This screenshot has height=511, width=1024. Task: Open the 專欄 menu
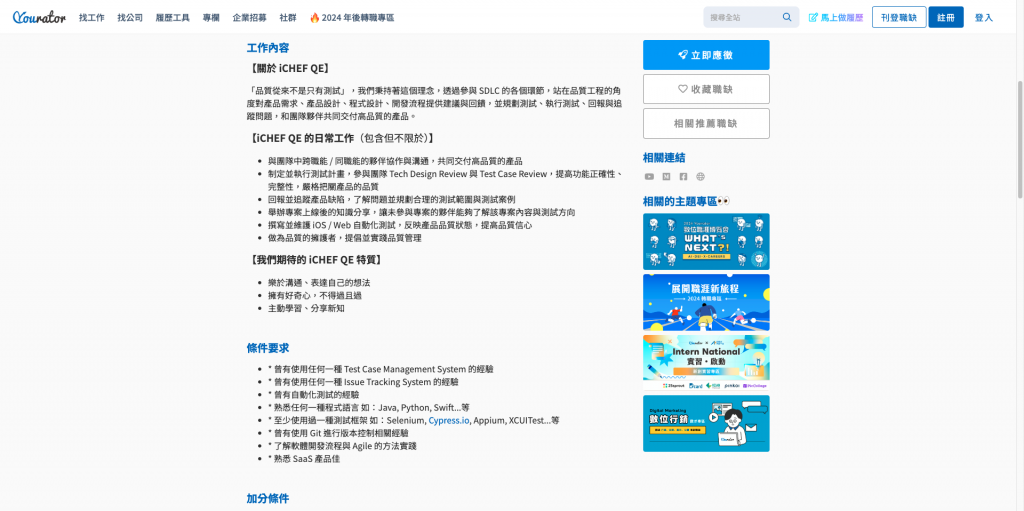211,18
